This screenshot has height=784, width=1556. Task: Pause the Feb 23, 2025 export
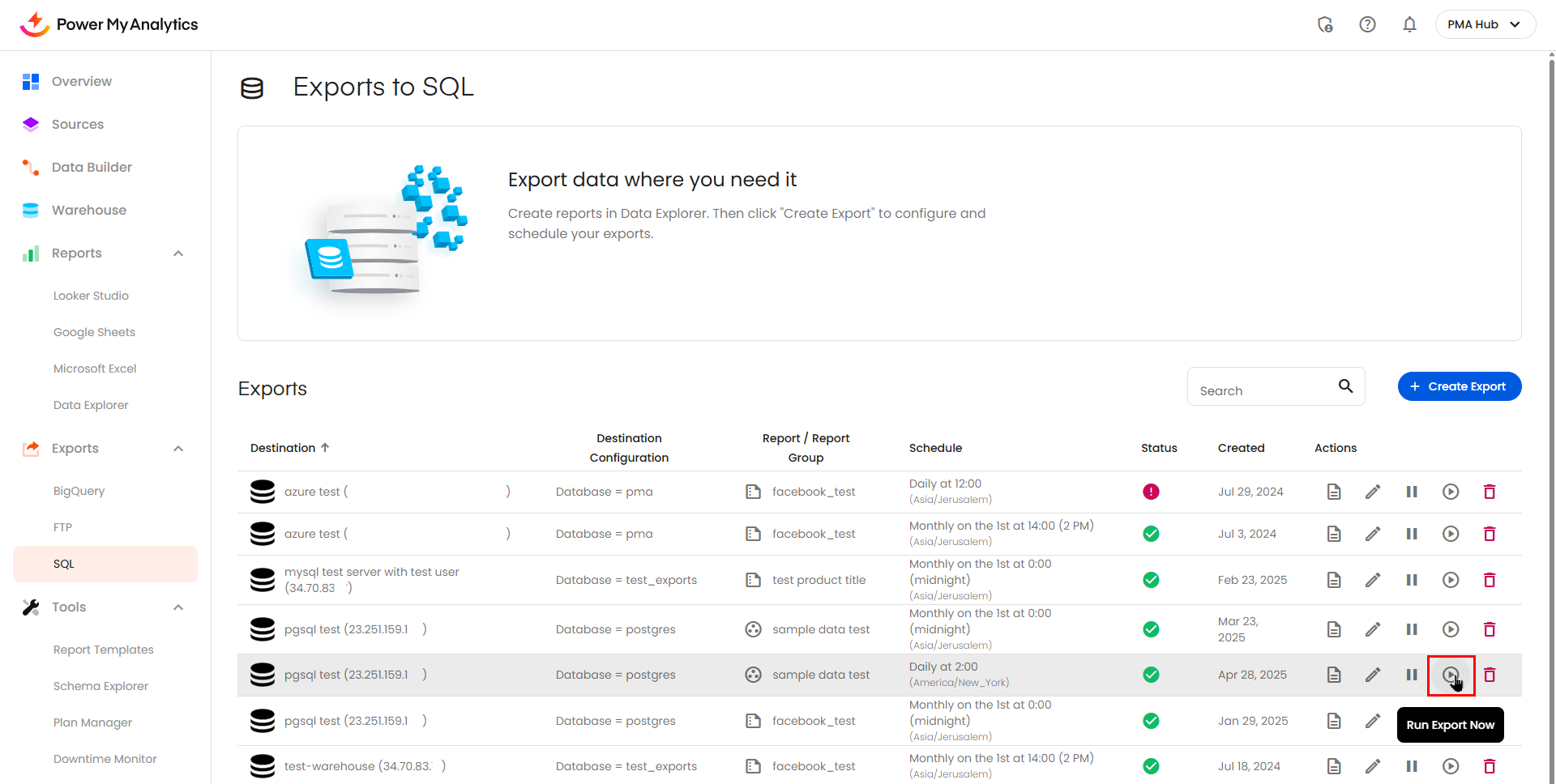[1412, 580]
